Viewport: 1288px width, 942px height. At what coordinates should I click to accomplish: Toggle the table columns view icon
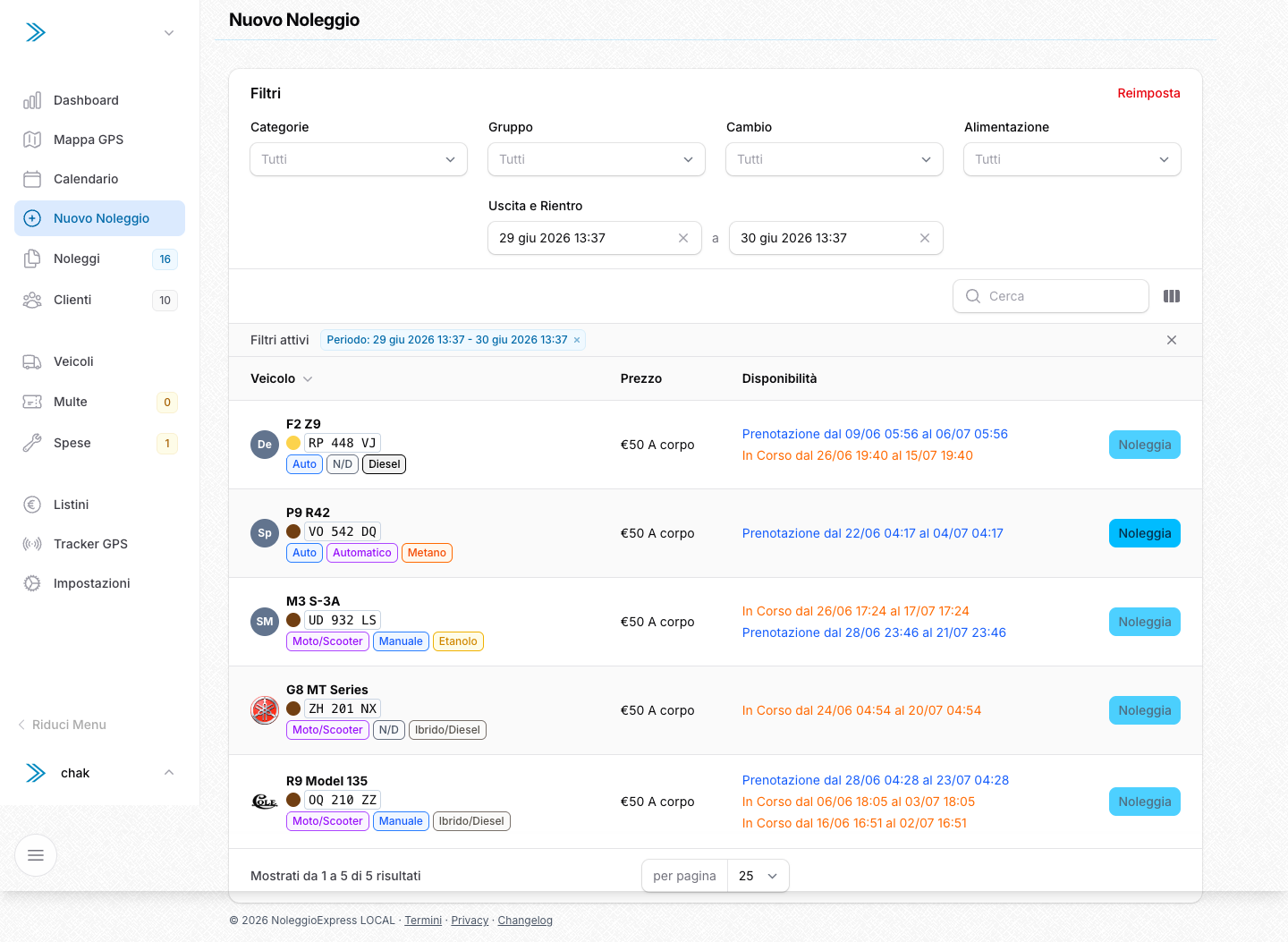click(1172, 296)
